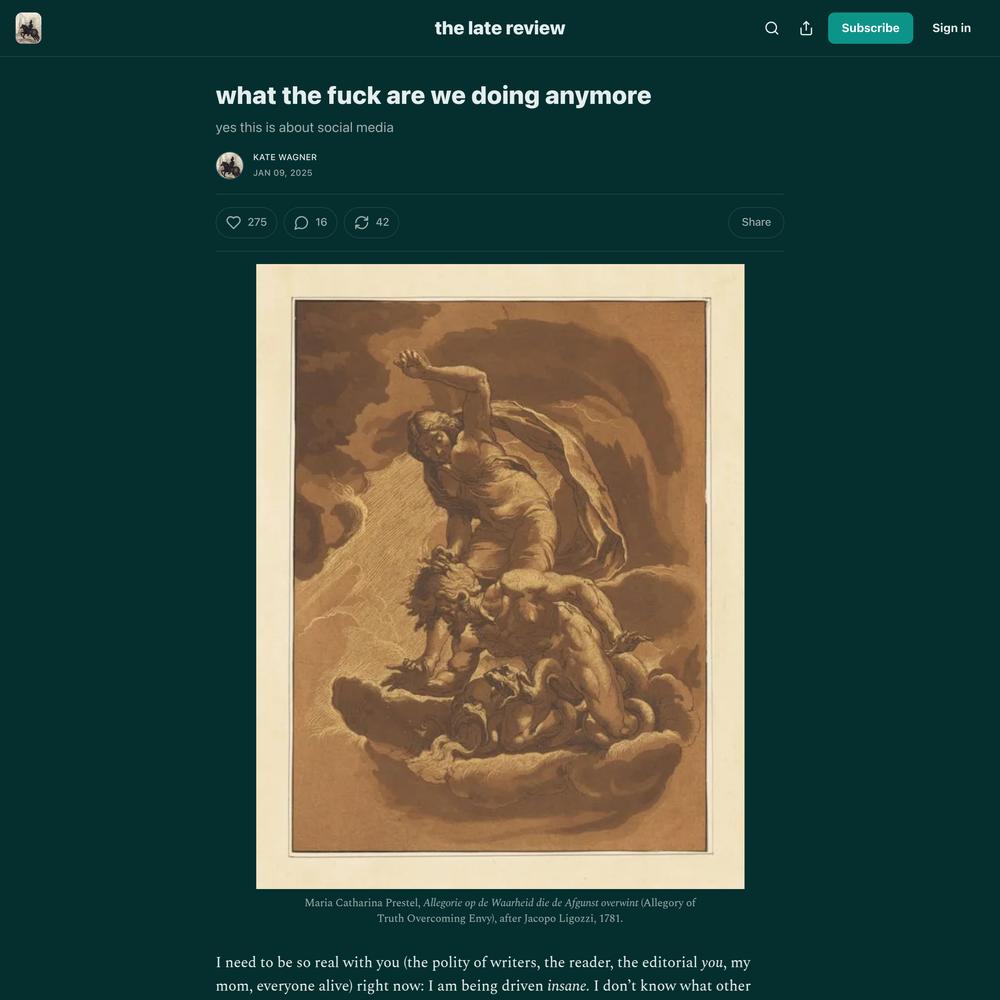Click the share upload icon in header
Image resolution: width=1000 pixels, height=1000 pixels.
pos(806,28)
